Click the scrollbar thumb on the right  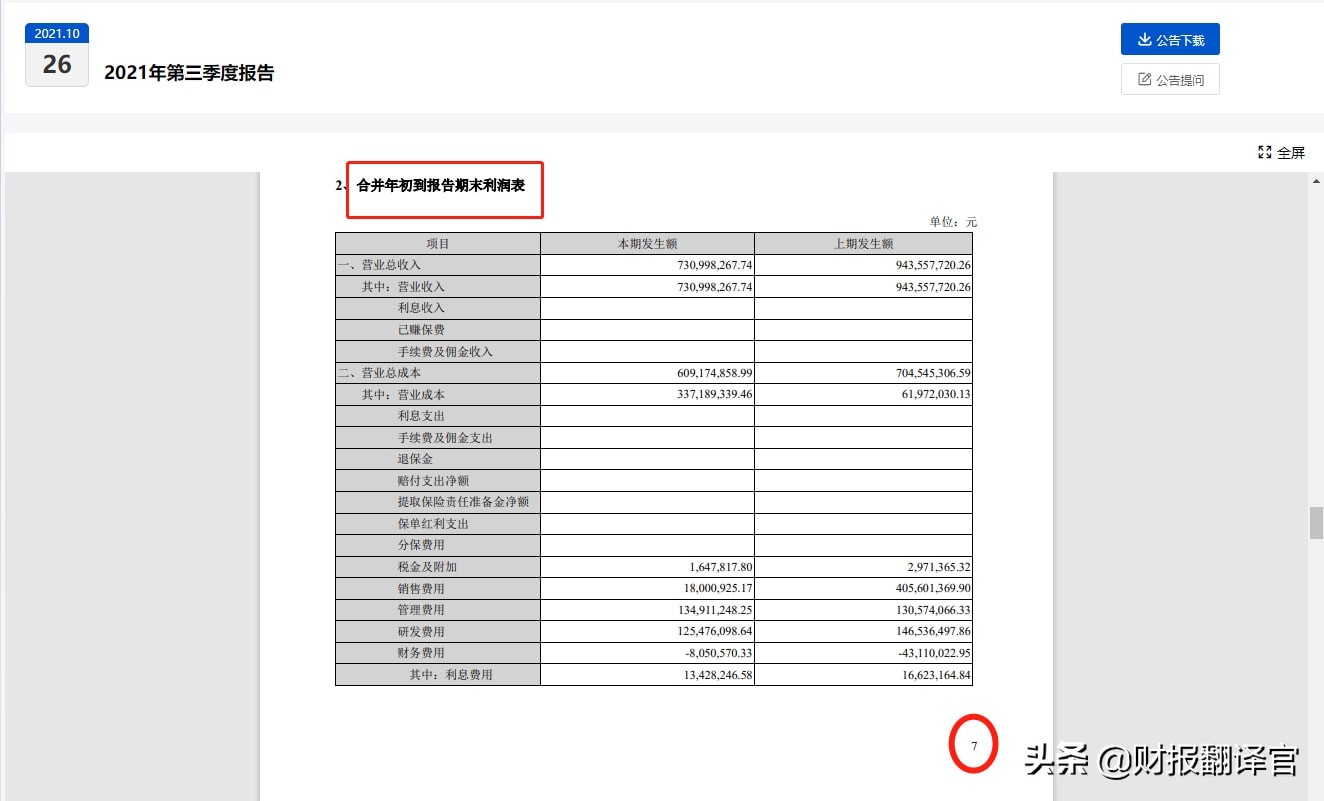1315,521
